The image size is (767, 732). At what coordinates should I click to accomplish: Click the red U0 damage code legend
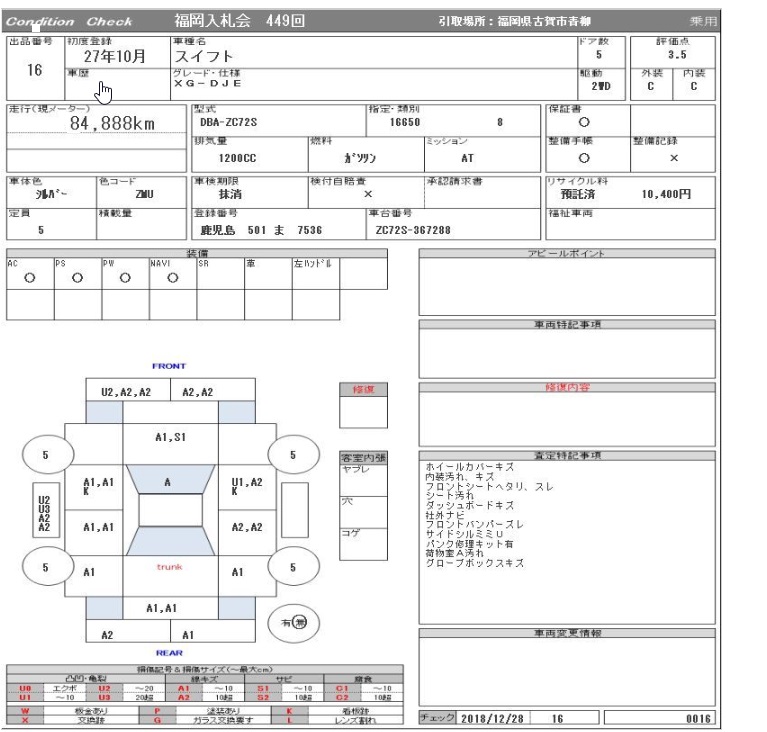20,689
